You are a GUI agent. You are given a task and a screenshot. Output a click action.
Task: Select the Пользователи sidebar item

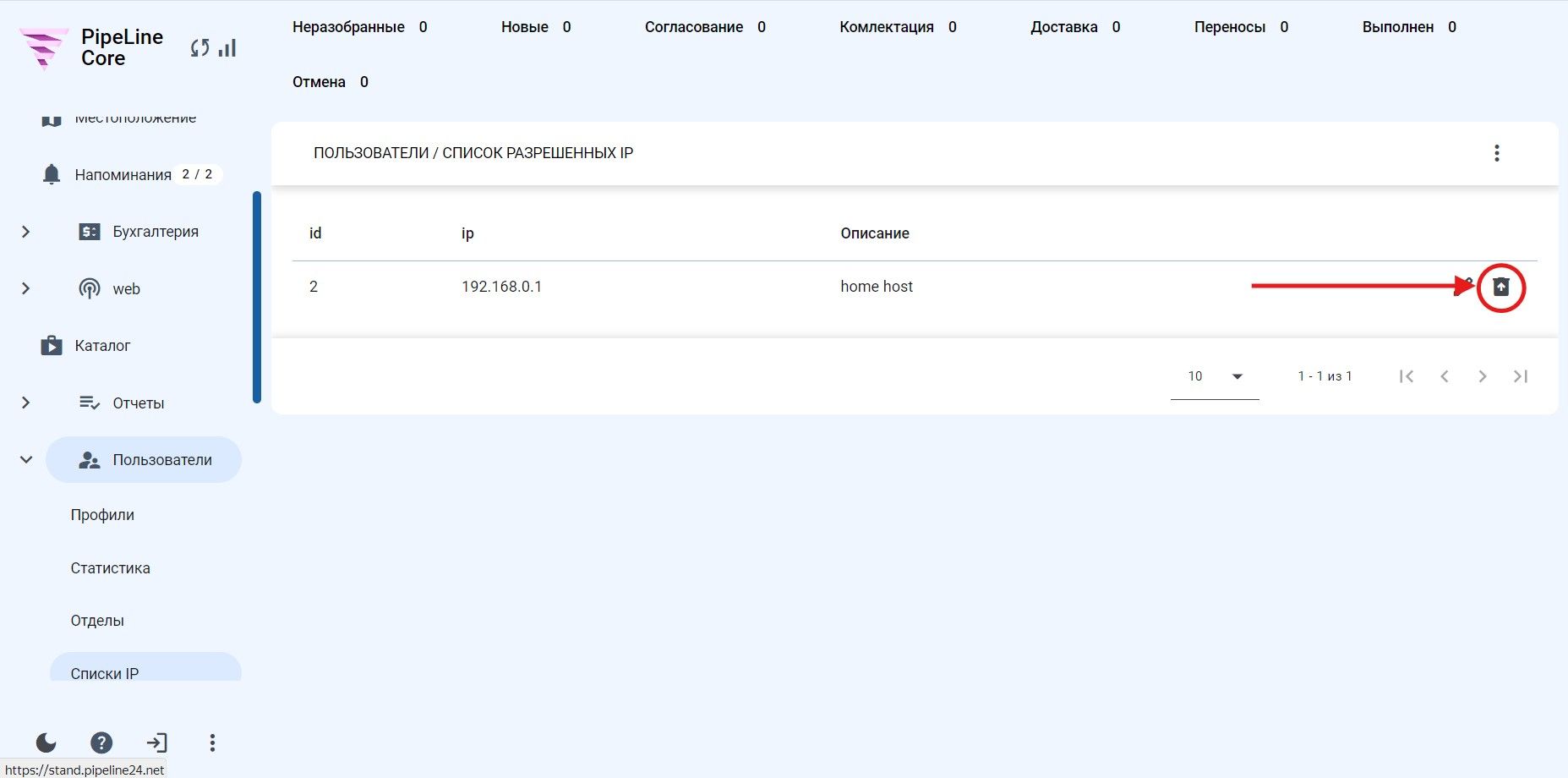(144, 459)
